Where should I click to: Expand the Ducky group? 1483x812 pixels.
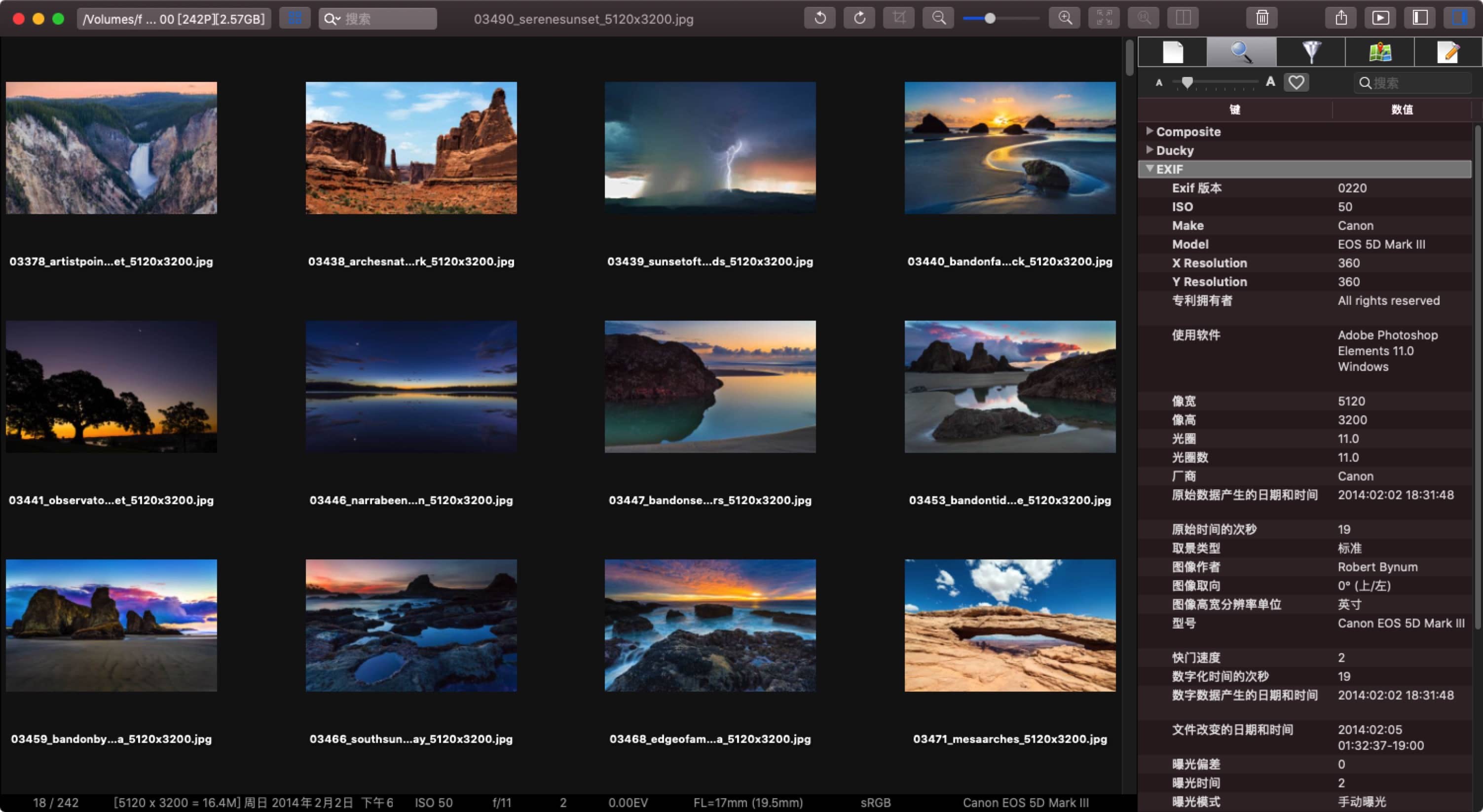(x=1149, y=150)
